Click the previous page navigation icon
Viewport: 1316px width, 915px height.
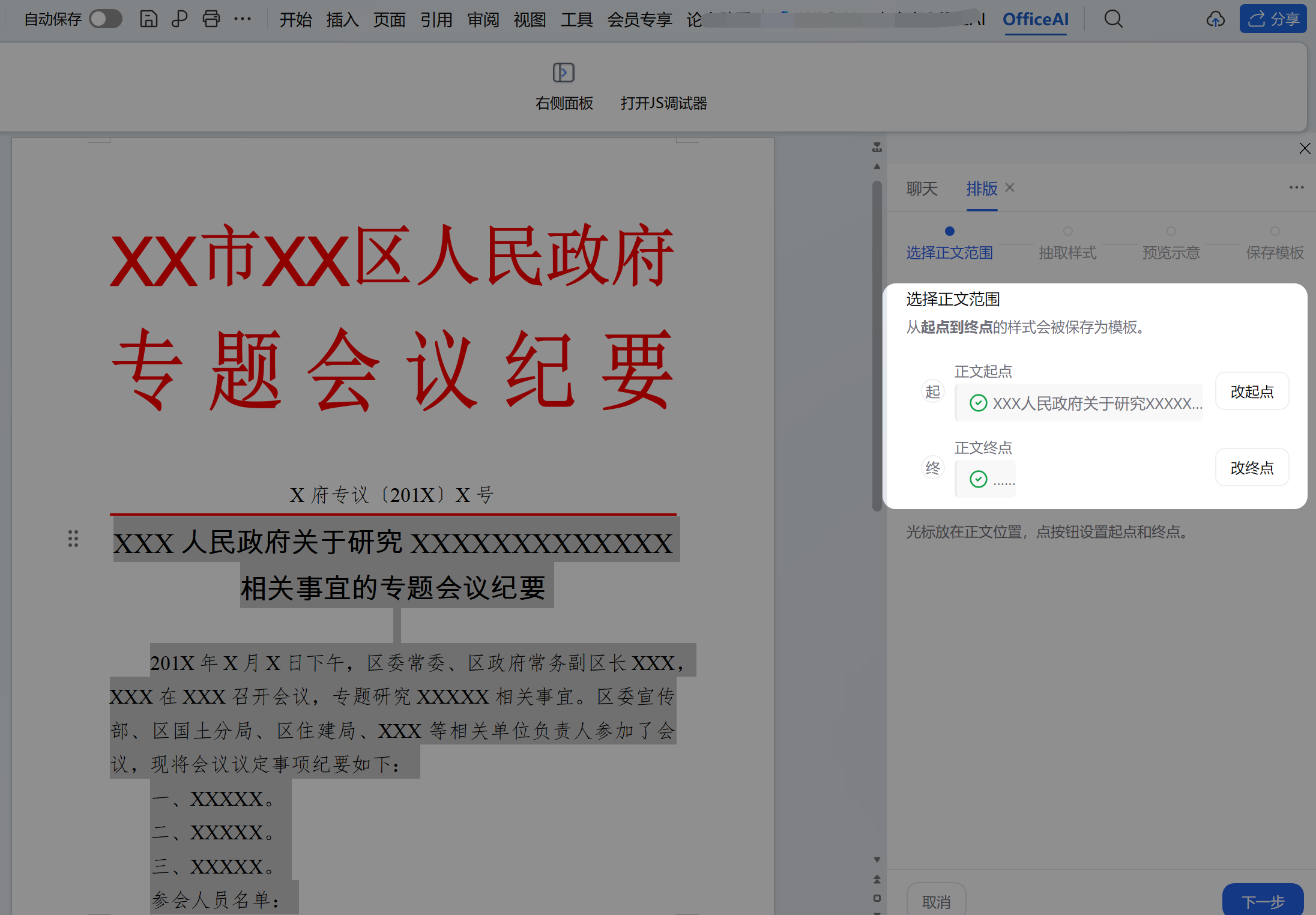point(877,879)
